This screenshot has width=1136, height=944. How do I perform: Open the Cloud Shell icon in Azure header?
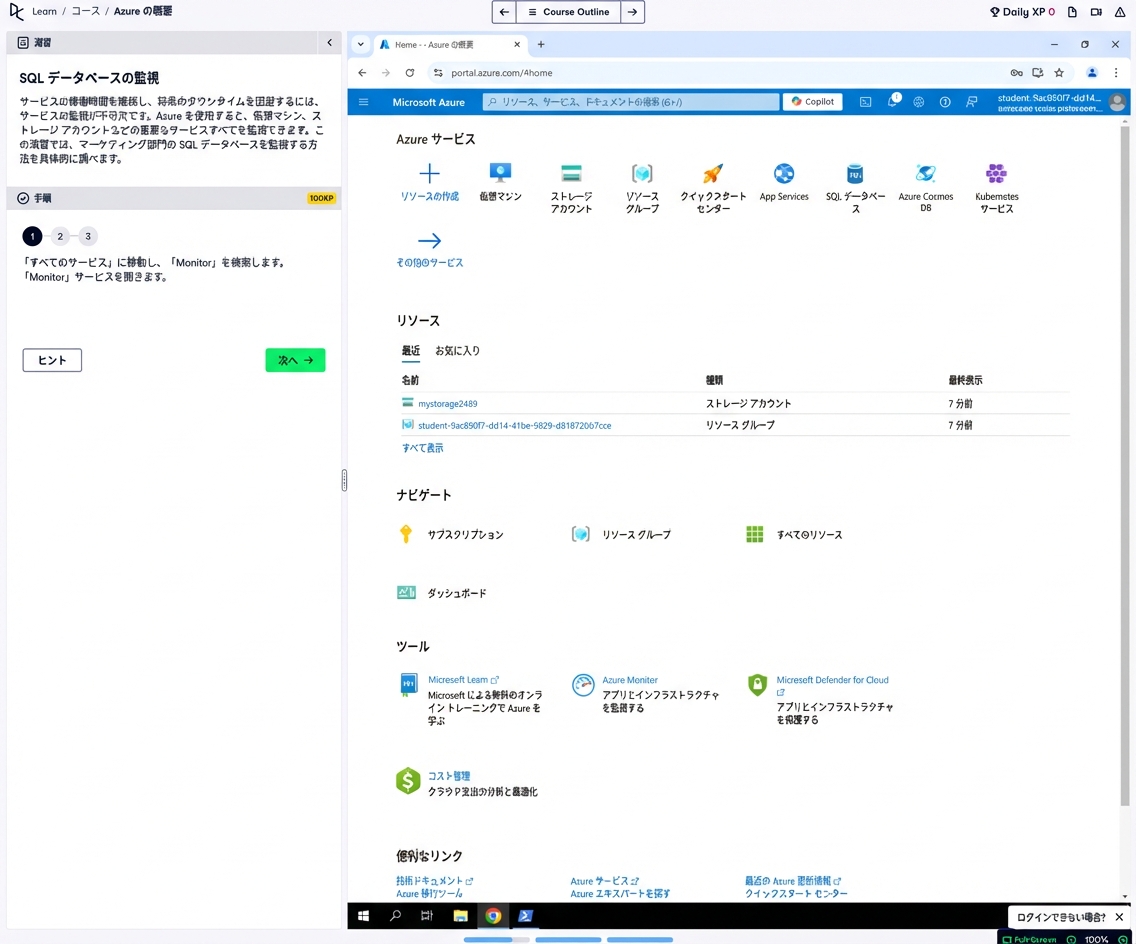pyautogui.click(x=865, y=102)
